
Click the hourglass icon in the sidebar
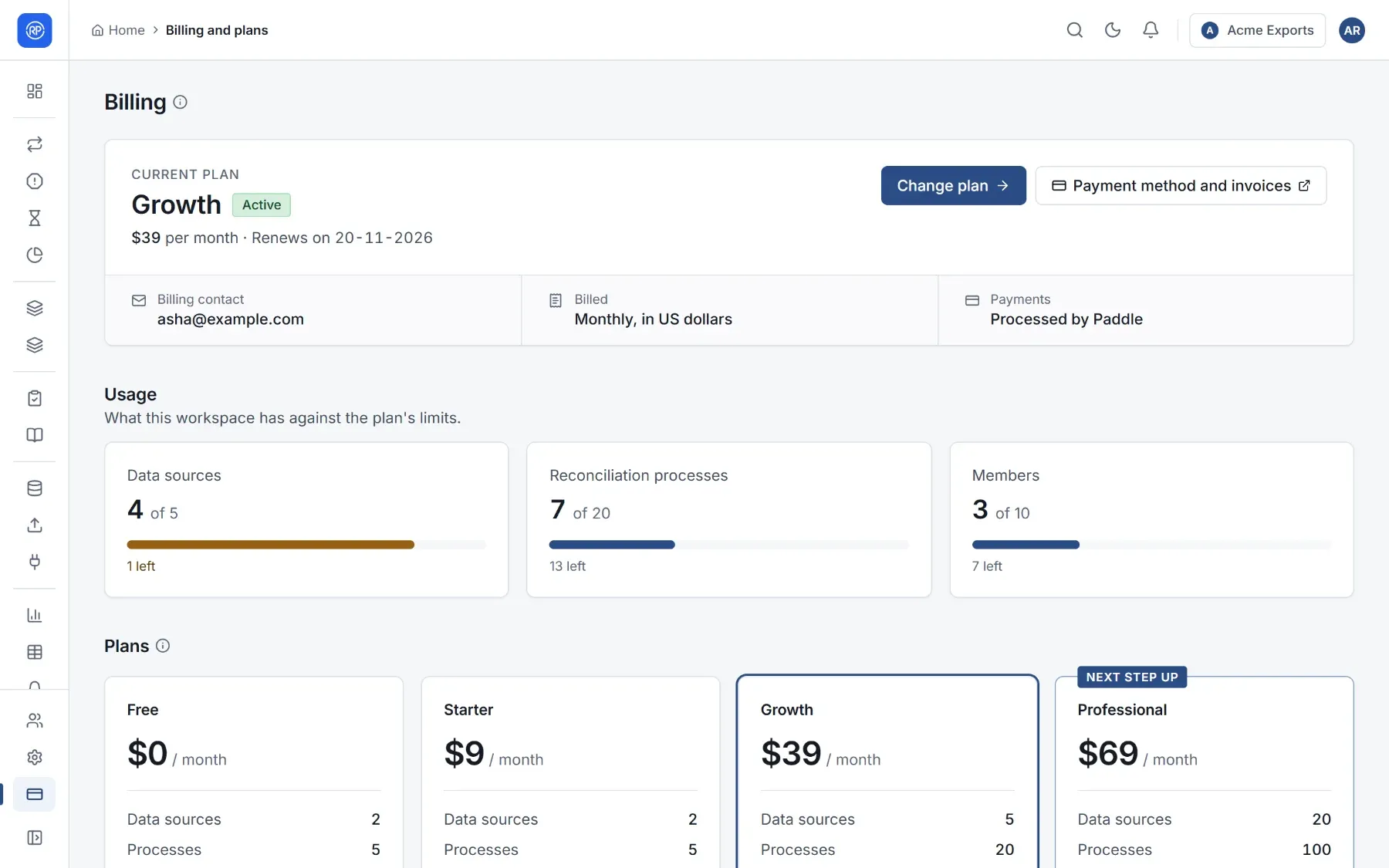click(35, 218)
